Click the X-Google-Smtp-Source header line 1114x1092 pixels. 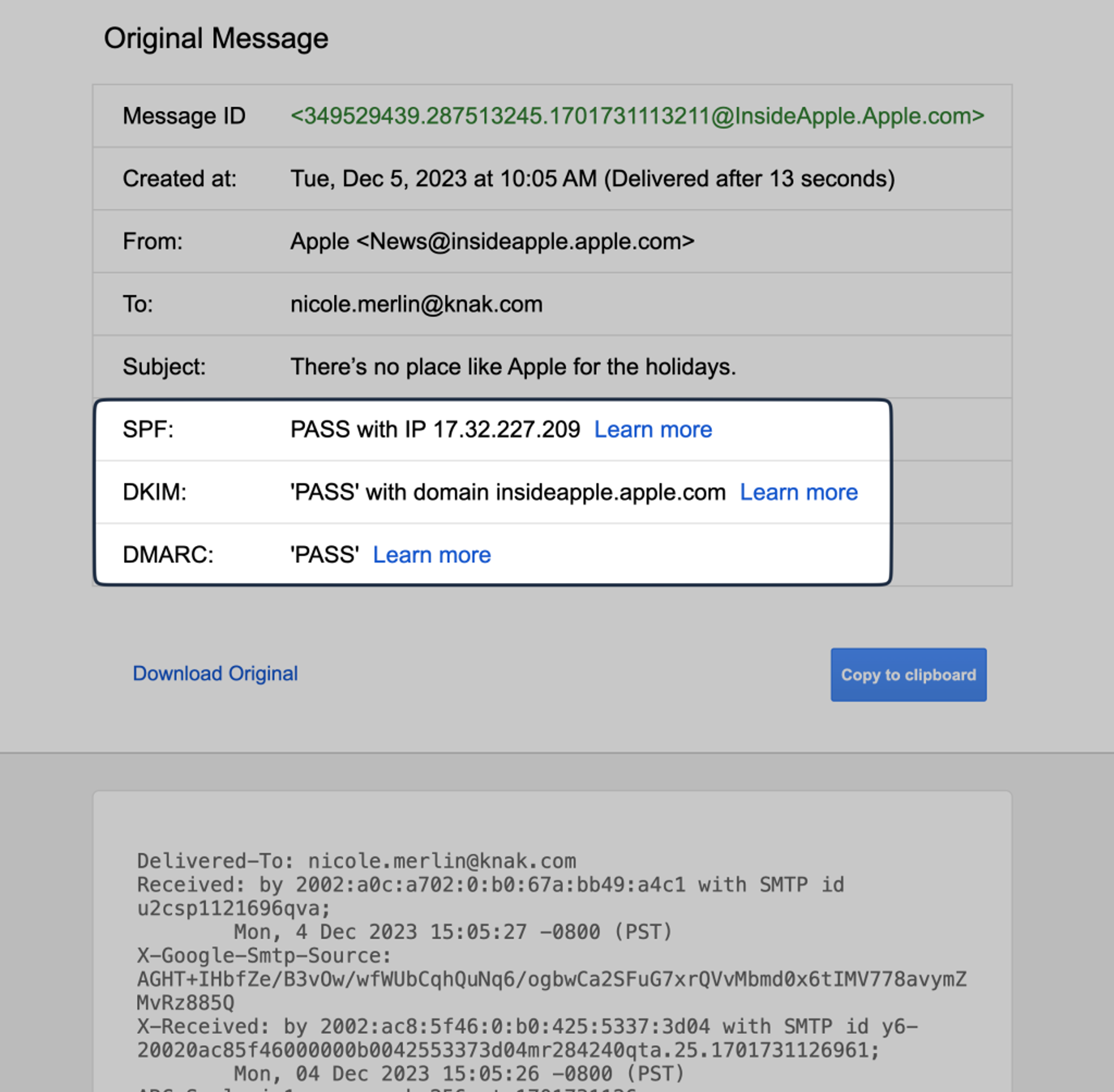pyautogui.click(x=264, y=955)
